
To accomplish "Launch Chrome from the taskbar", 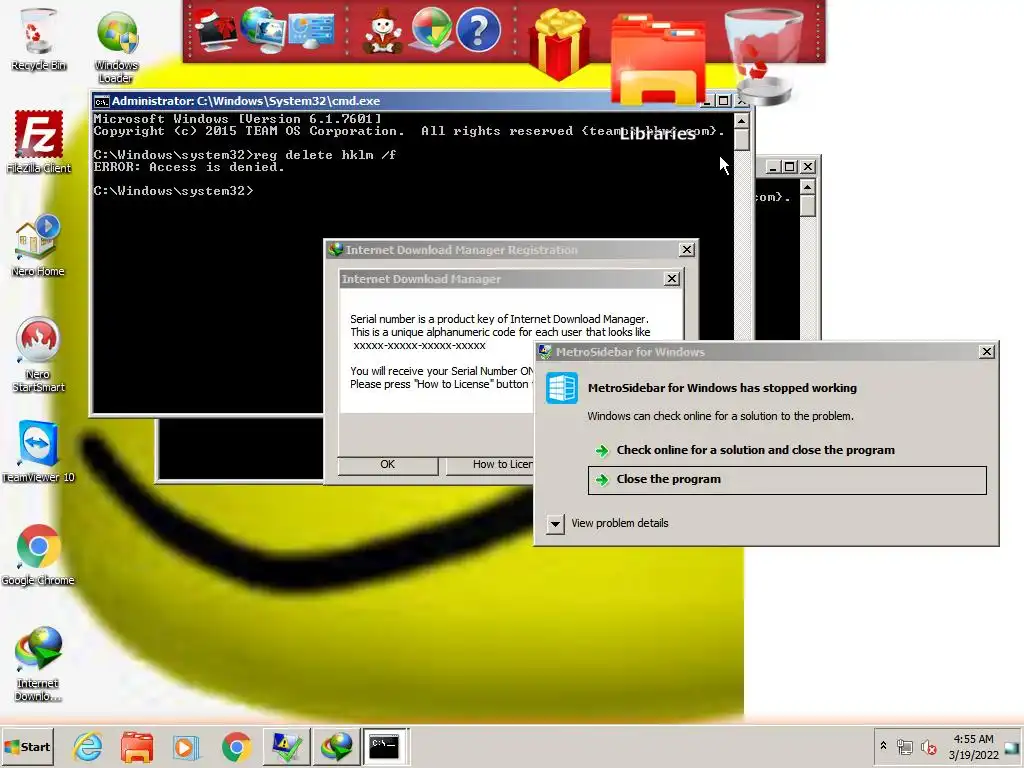I will (x=236, y=746).
